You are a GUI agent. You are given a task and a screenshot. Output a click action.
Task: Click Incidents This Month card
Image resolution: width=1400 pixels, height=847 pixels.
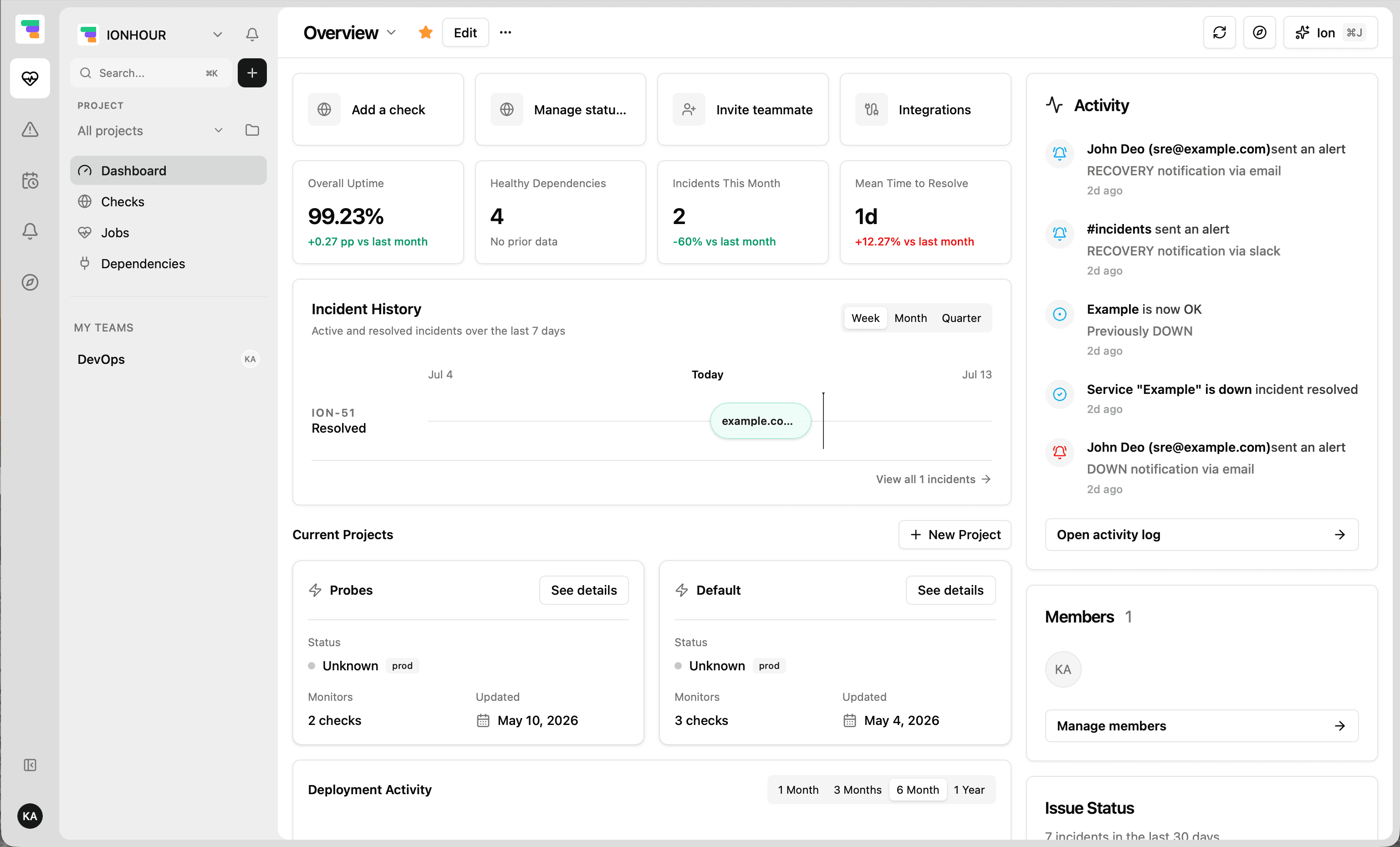click(743, 213)
